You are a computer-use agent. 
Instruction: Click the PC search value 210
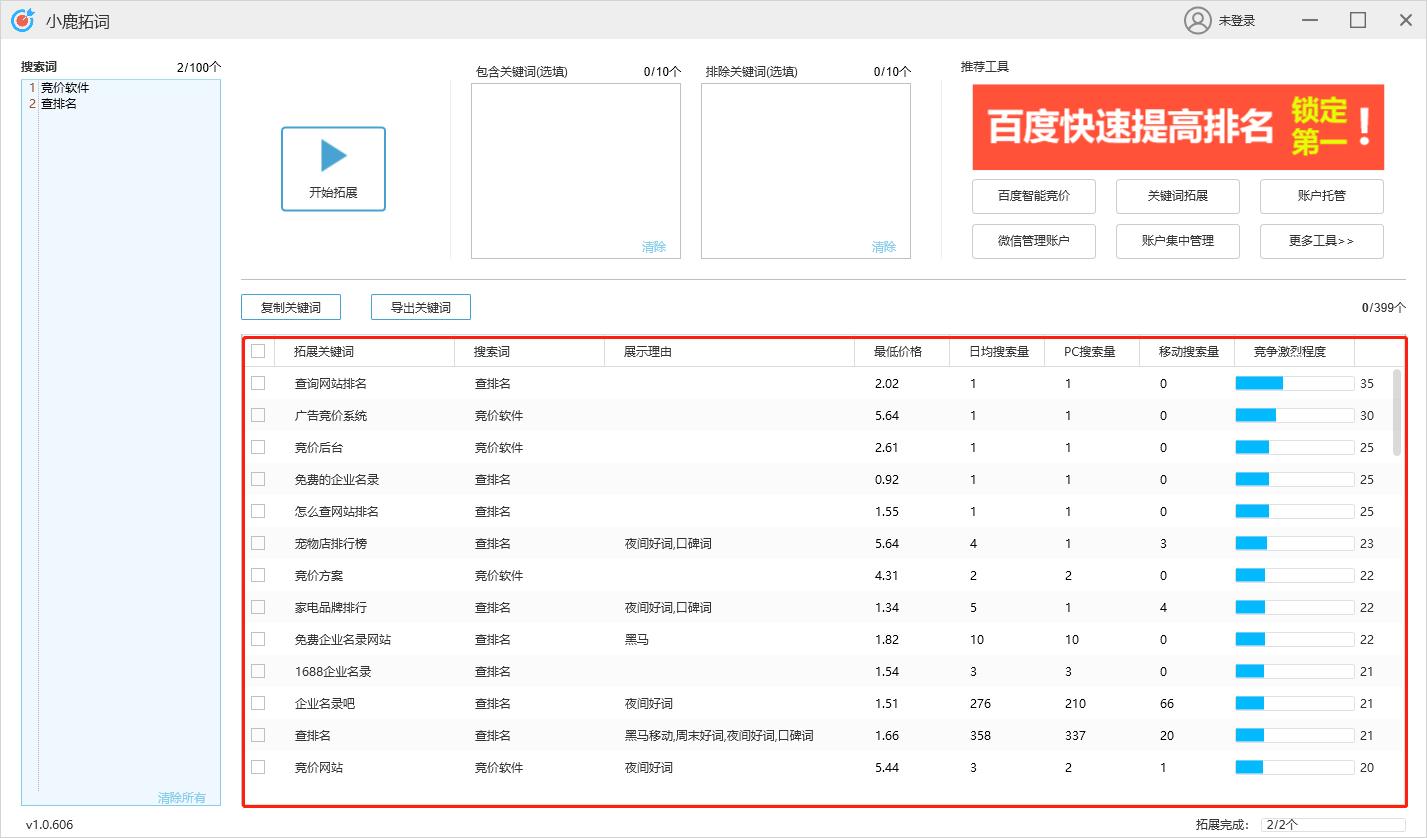(1075, 703)
